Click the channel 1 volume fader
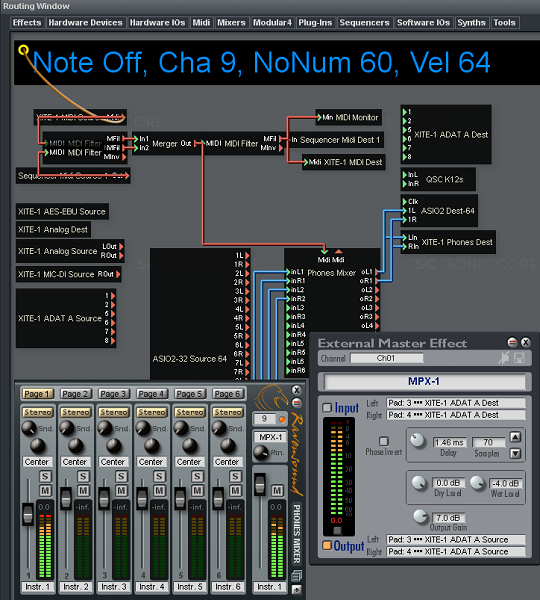This screenshot has height=600, width=540. pos(28,515)
